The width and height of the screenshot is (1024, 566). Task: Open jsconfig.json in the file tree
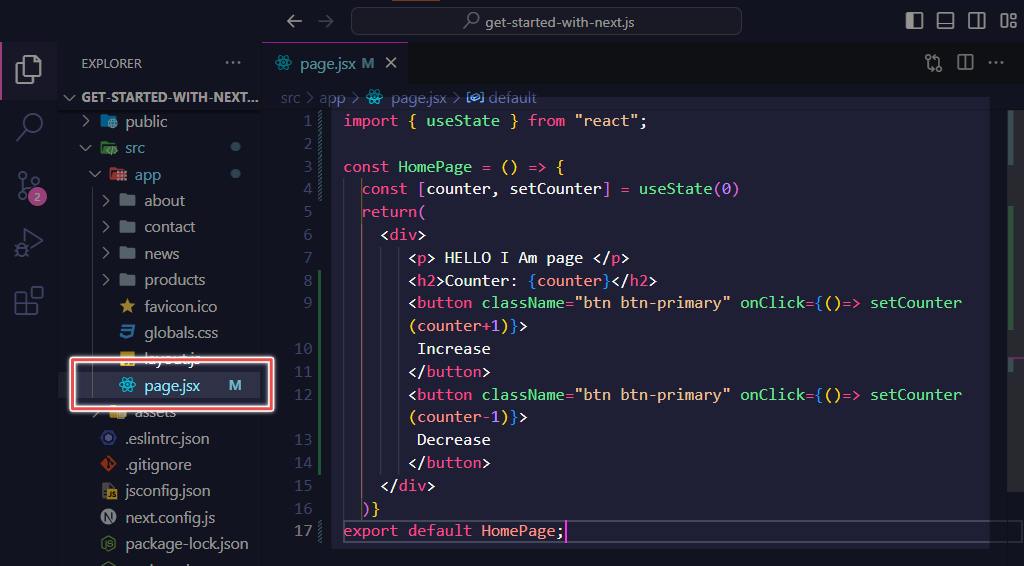tap(155, 491)
